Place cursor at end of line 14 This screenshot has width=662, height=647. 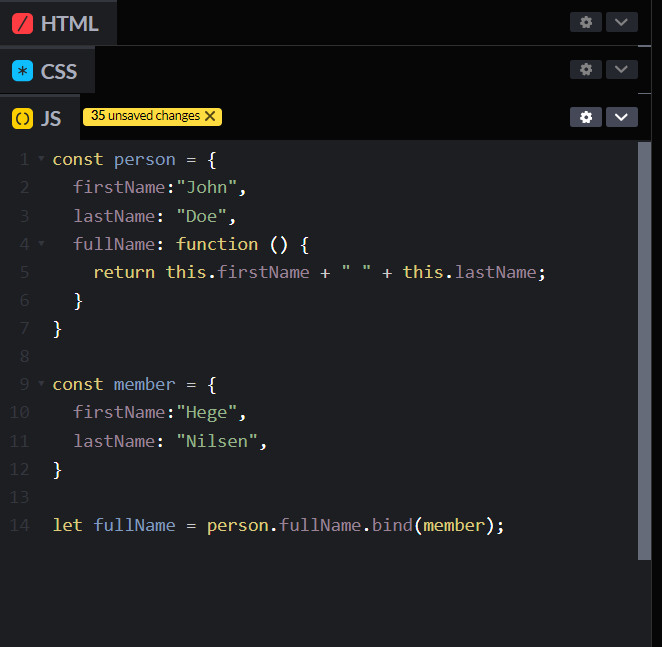[506, 525]
